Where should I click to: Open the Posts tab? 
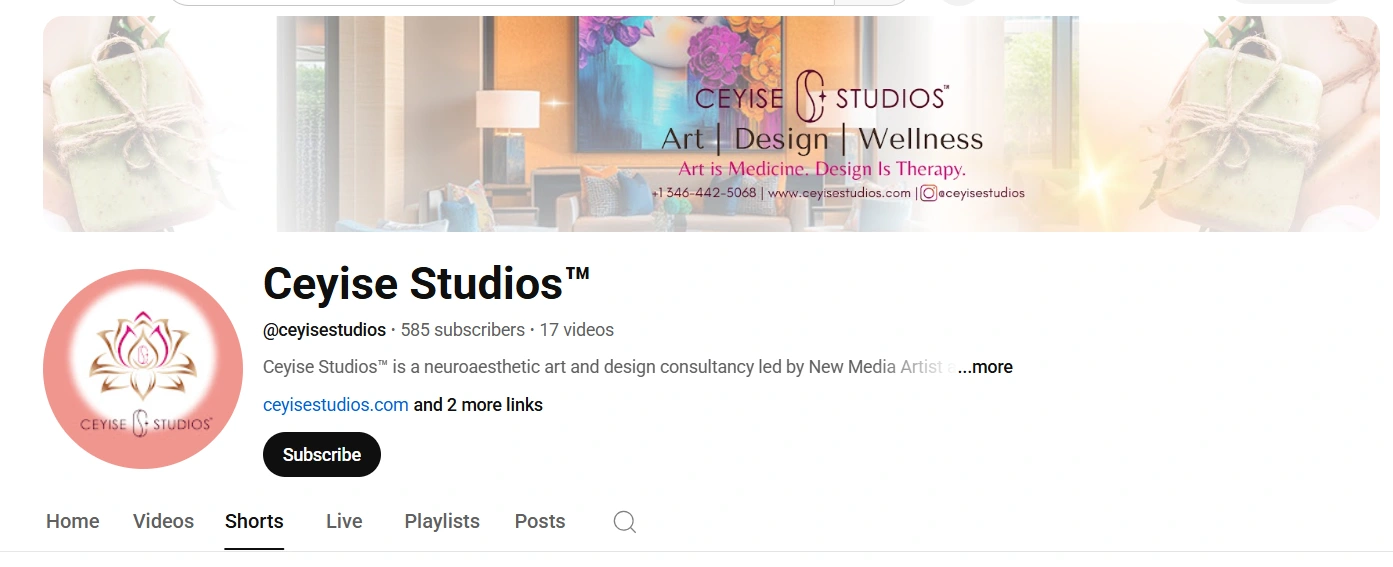(540, 522)
